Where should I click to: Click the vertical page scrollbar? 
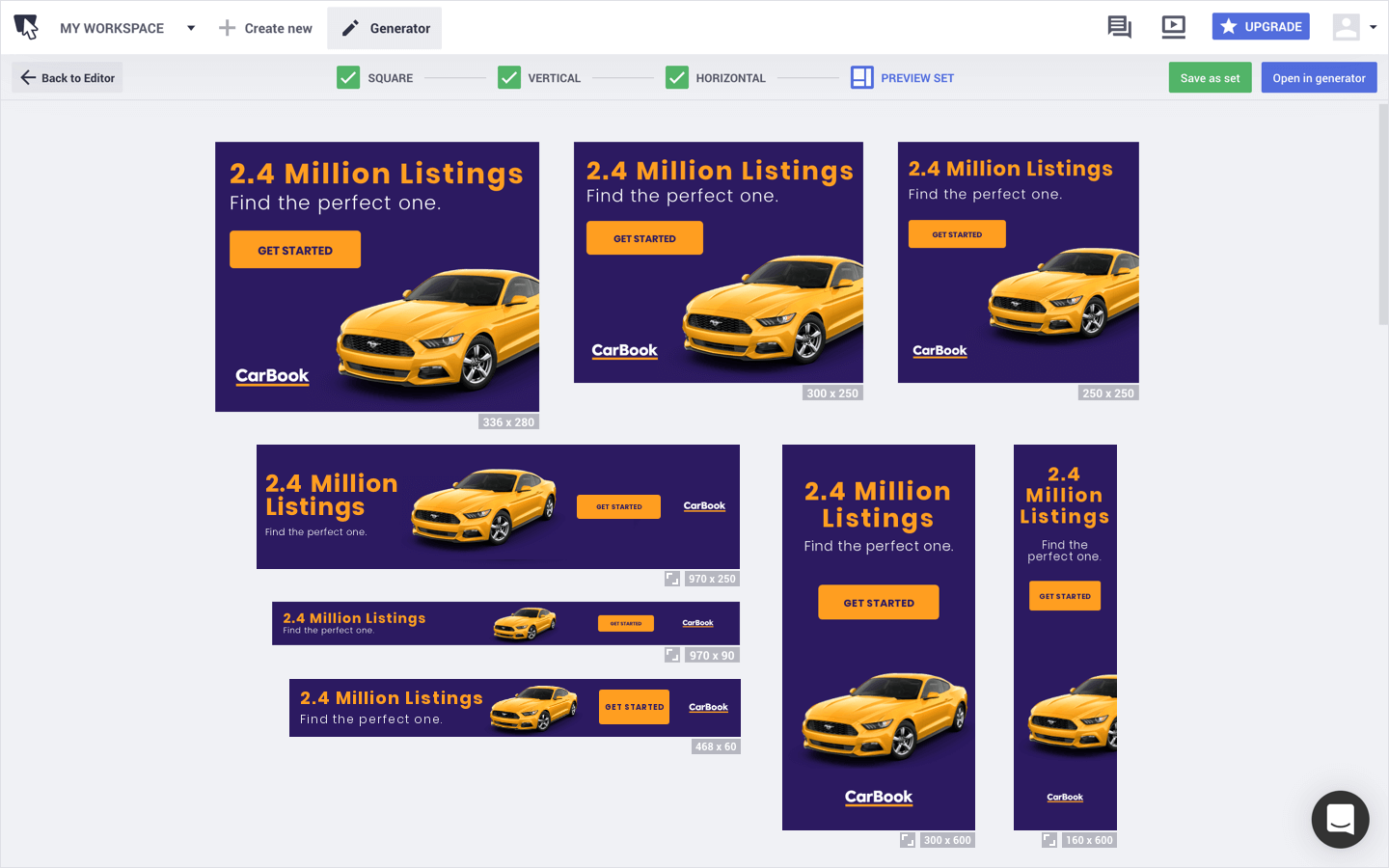(1383, 214)
